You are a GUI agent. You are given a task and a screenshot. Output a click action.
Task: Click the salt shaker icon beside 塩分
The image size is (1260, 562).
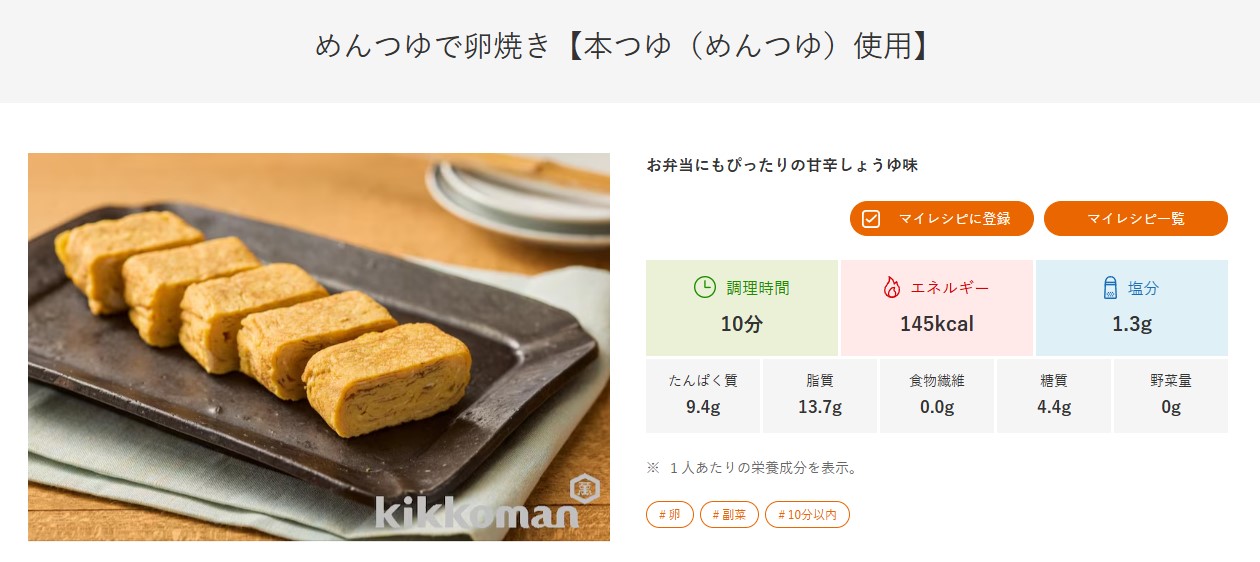(1109, 288)
